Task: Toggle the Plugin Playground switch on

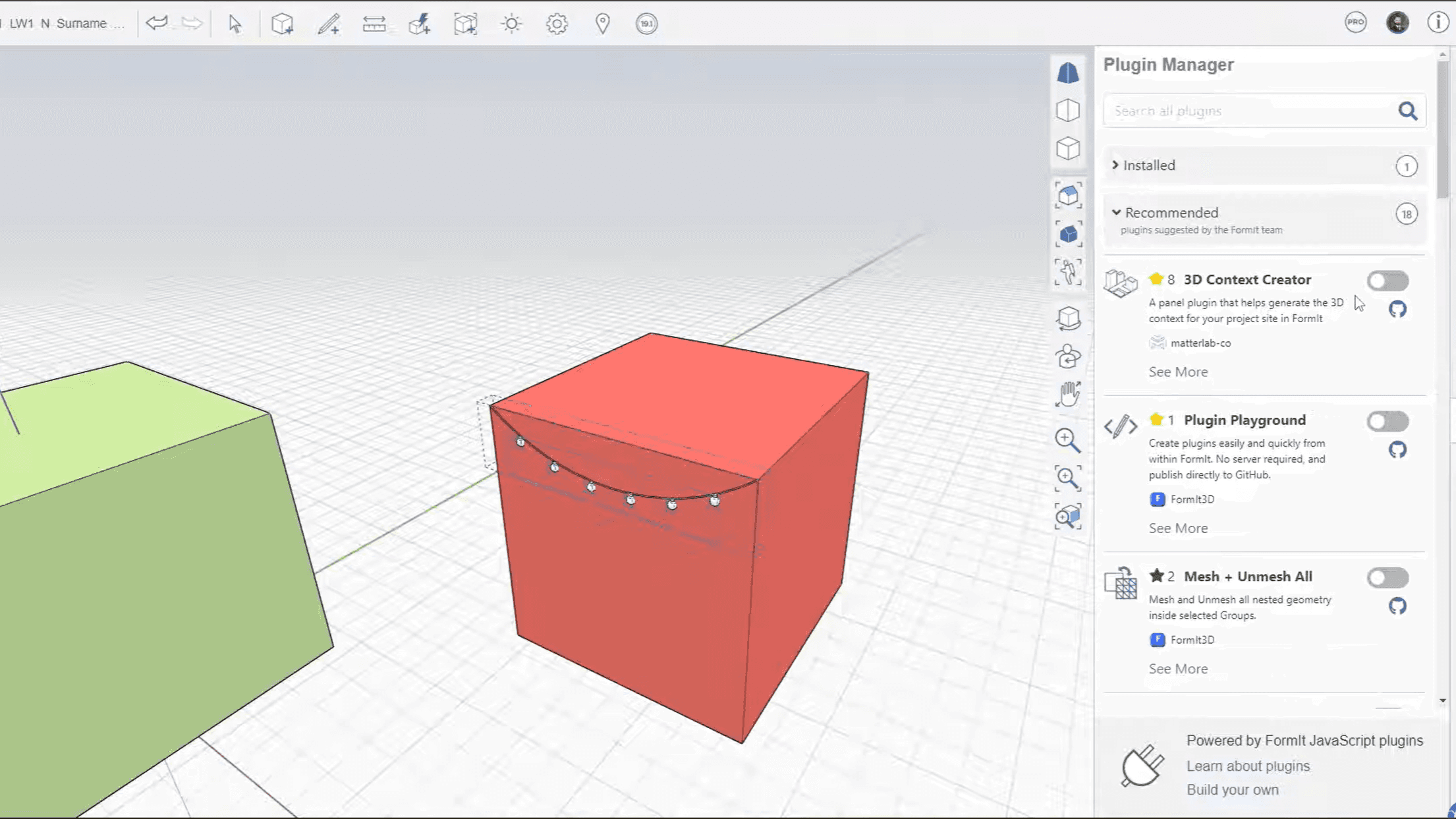Action: pyautogui.click(x=1387, y=421)
